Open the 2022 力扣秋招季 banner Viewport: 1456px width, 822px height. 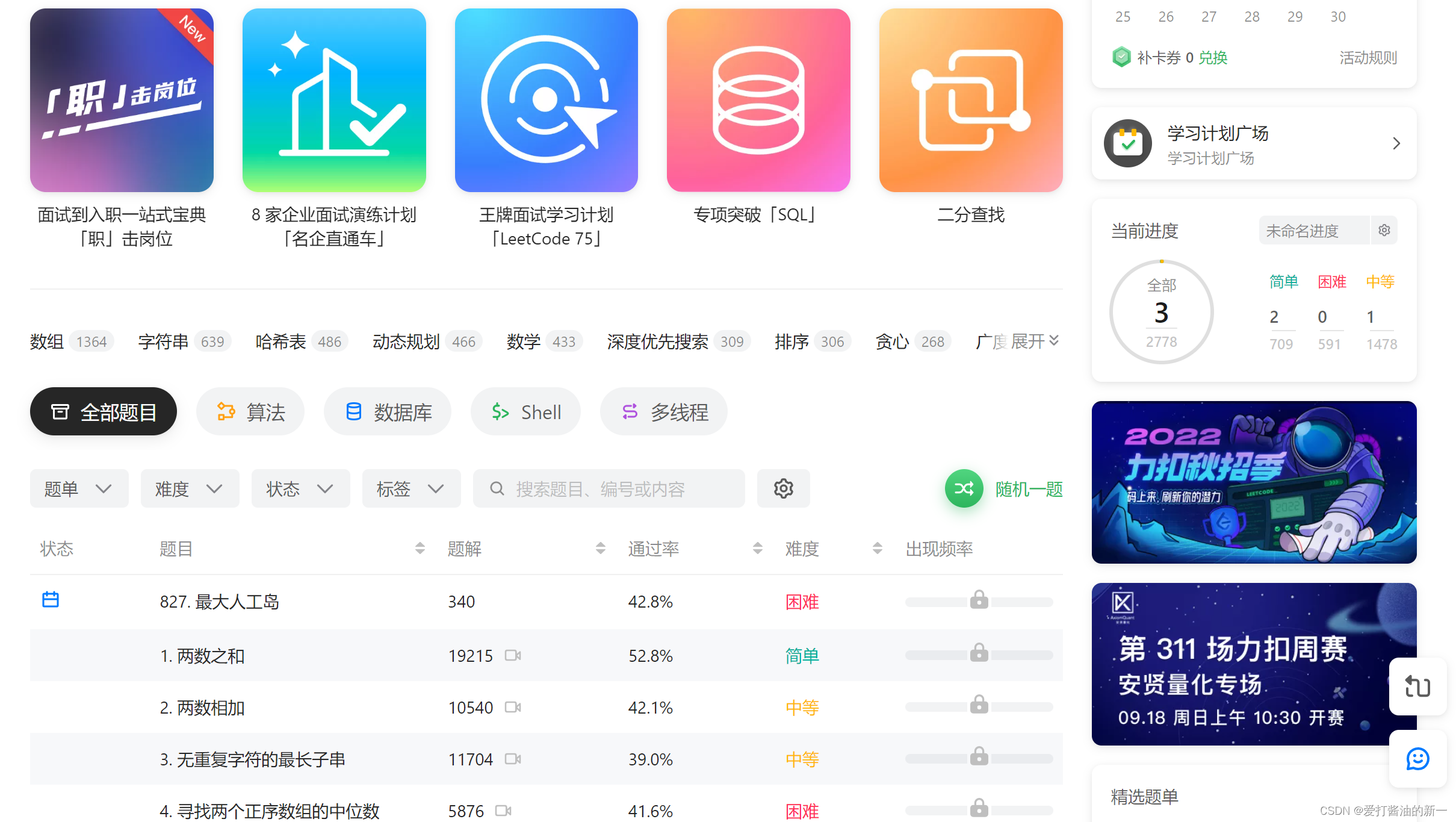click(x=1254, y=482)
